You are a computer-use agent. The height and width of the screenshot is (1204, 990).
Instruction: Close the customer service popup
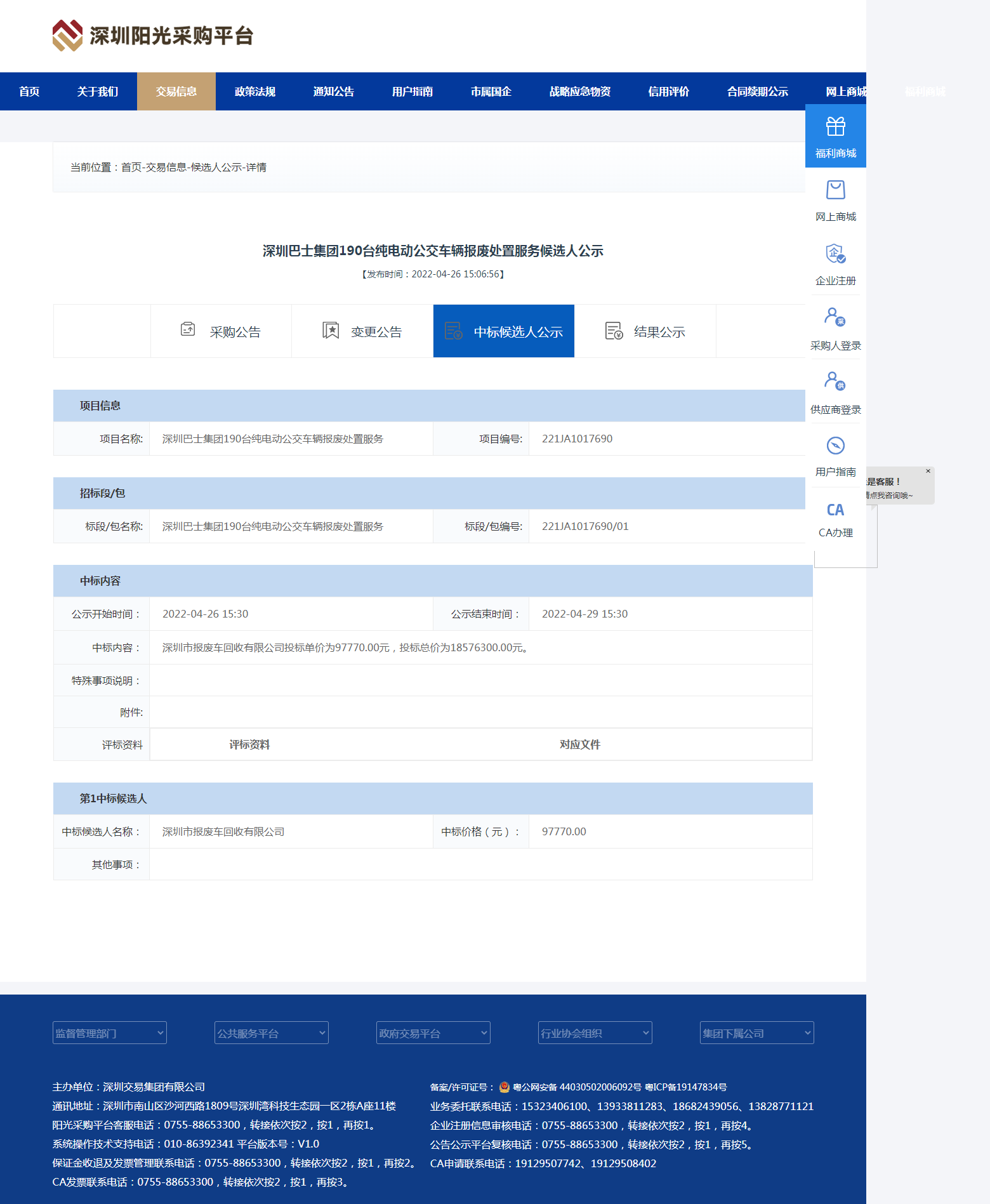click(x=928, y=471)
